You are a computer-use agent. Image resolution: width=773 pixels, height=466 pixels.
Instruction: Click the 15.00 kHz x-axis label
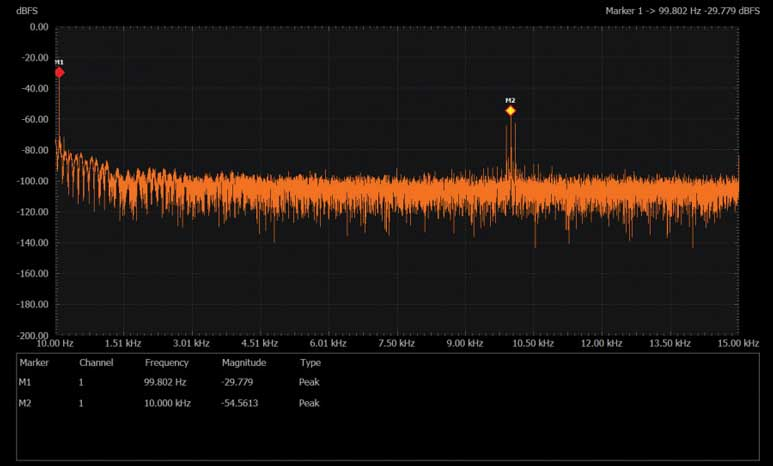click(x=740, y=343)
